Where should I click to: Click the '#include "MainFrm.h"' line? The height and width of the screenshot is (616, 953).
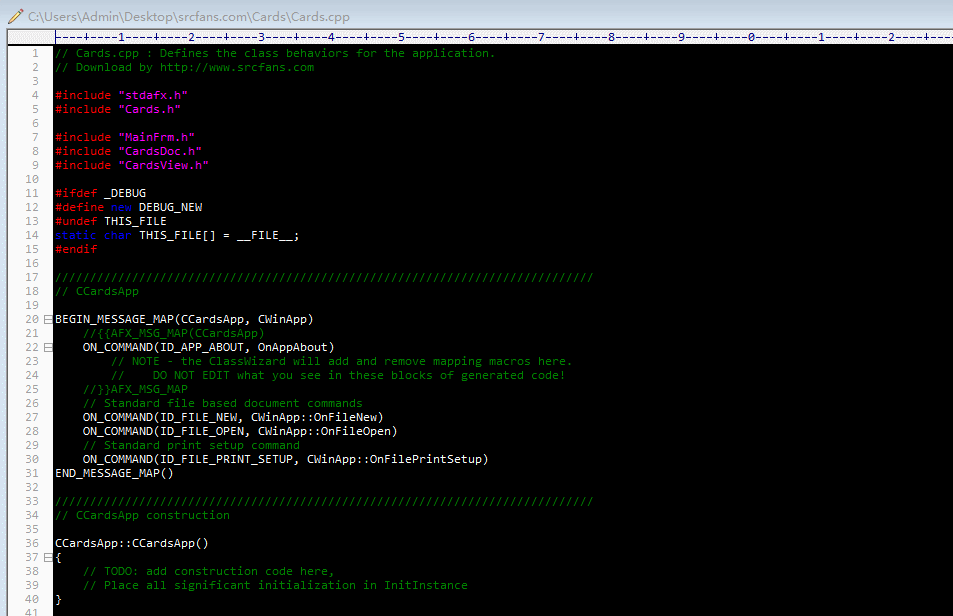125,137
